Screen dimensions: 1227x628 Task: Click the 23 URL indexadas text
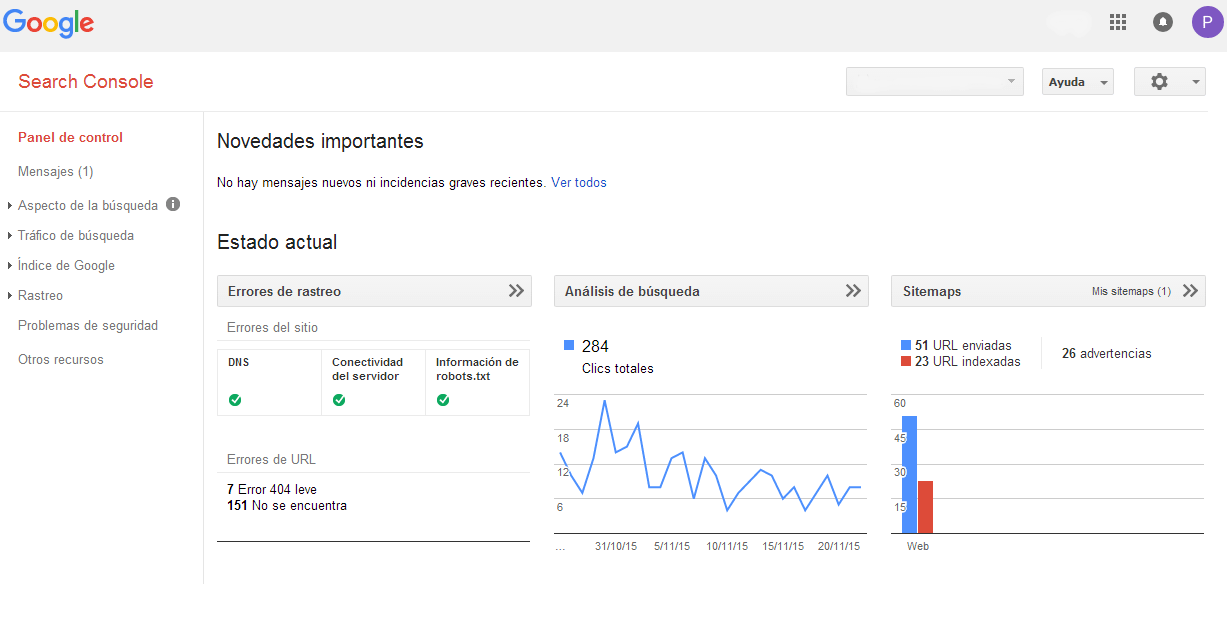tap(968, 361)
